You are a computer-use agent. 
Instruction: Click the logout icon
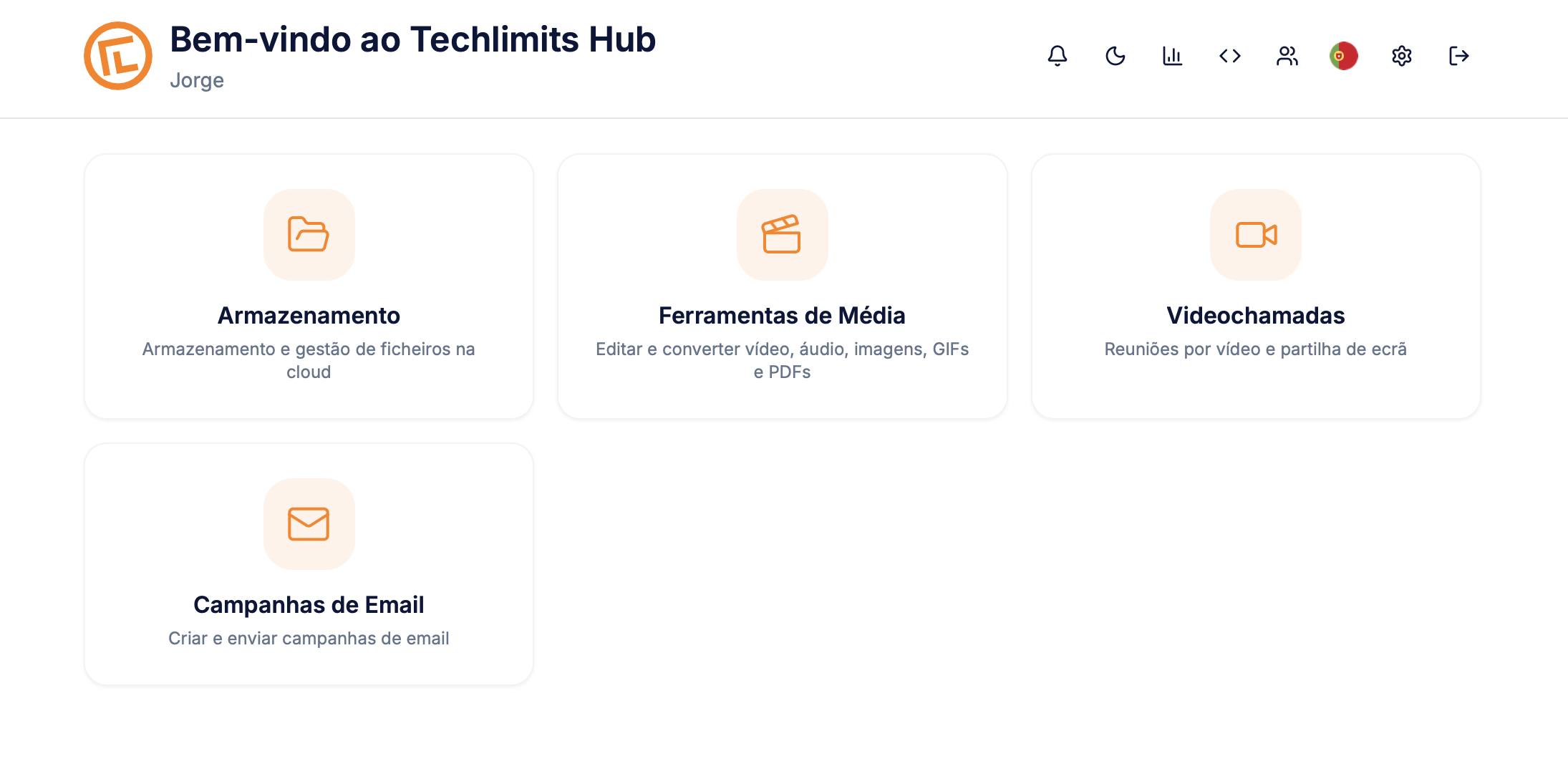(x=1458, y=56)
